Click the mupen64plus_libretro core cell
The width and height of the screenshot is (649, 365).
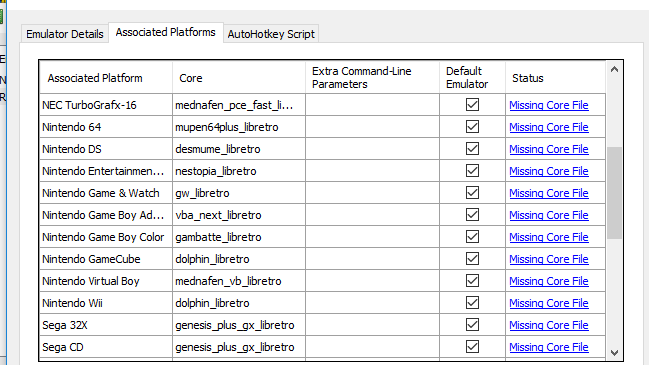(239, 127)
